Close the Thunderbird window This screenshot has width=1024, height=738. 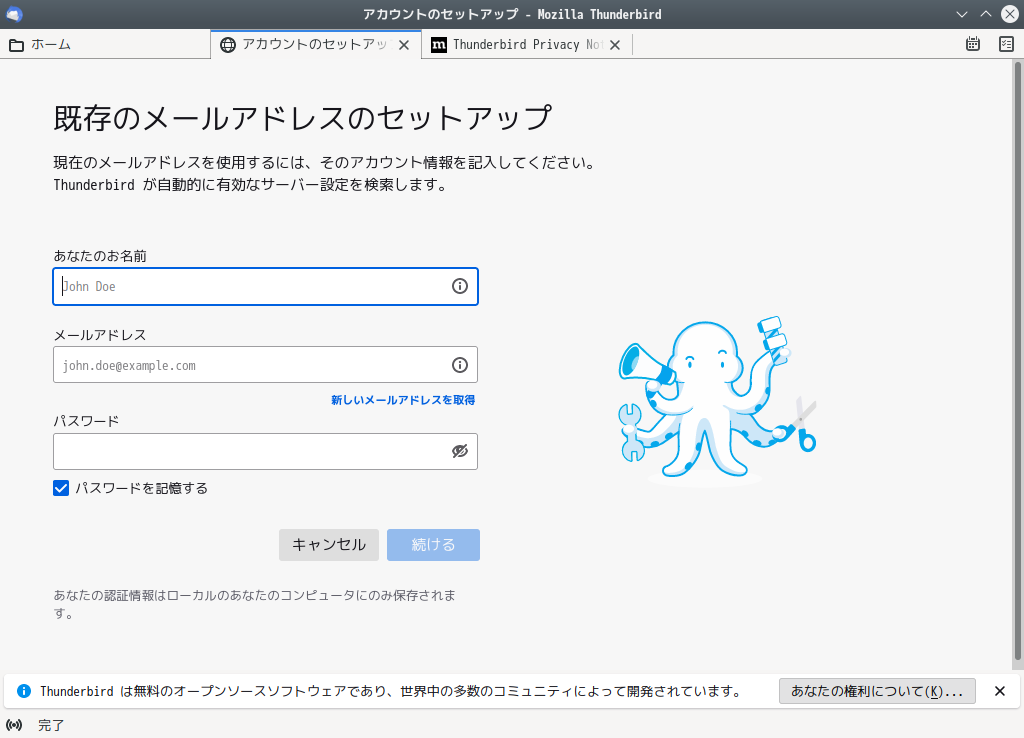pos(1010,14)
